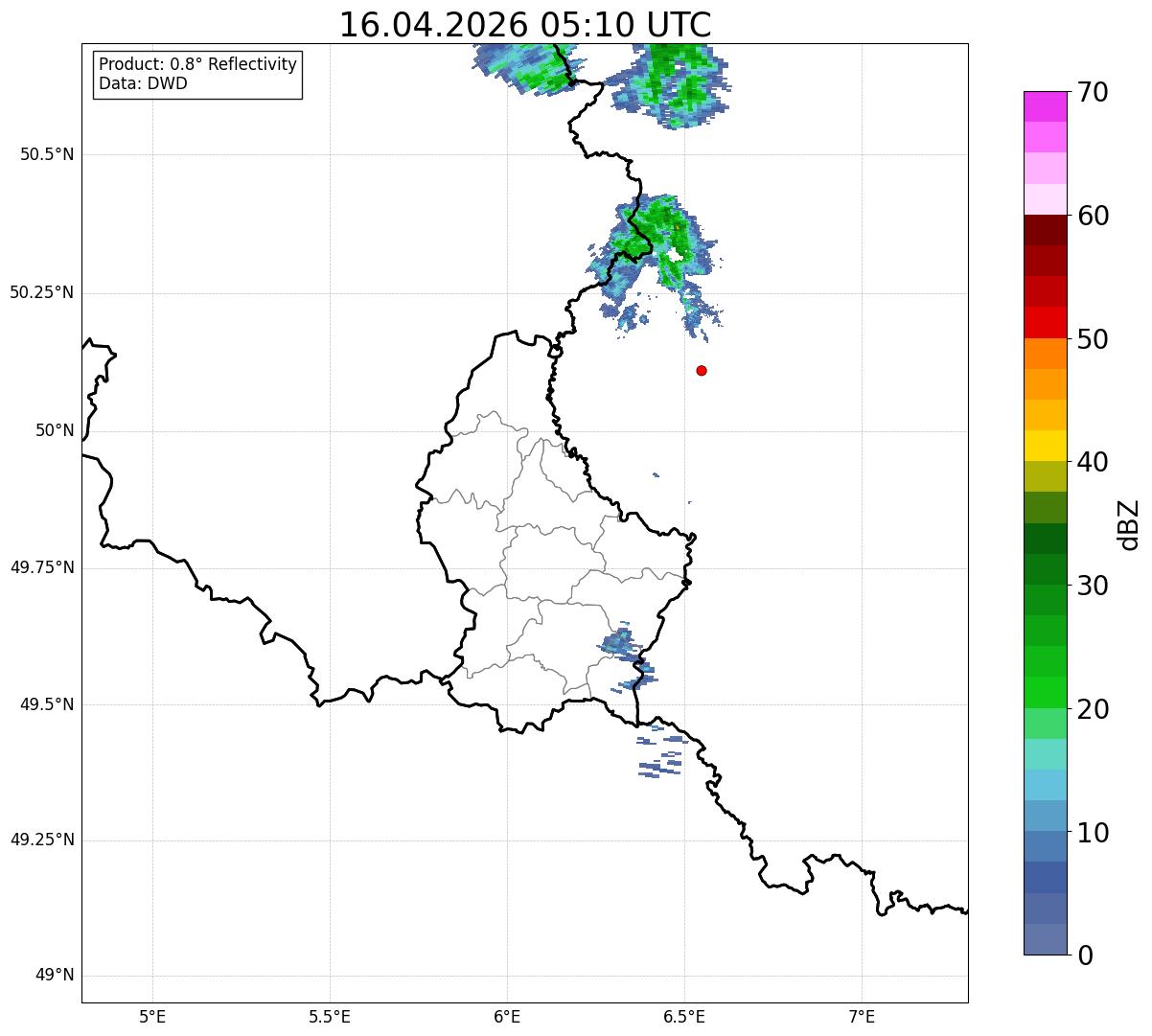This screenshot has width=1152, height=1036.
Task: Click the dark red 60 dBZ colorbar band
Action: [x=1039, y=230]
